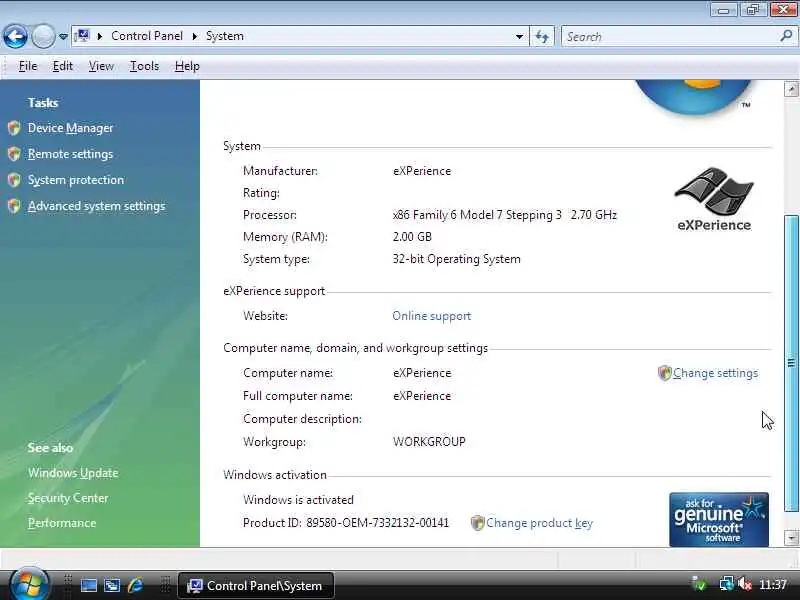Click the eXPerience OEM logo
Viewport: 800px width, 600px height.
[714, 199]
